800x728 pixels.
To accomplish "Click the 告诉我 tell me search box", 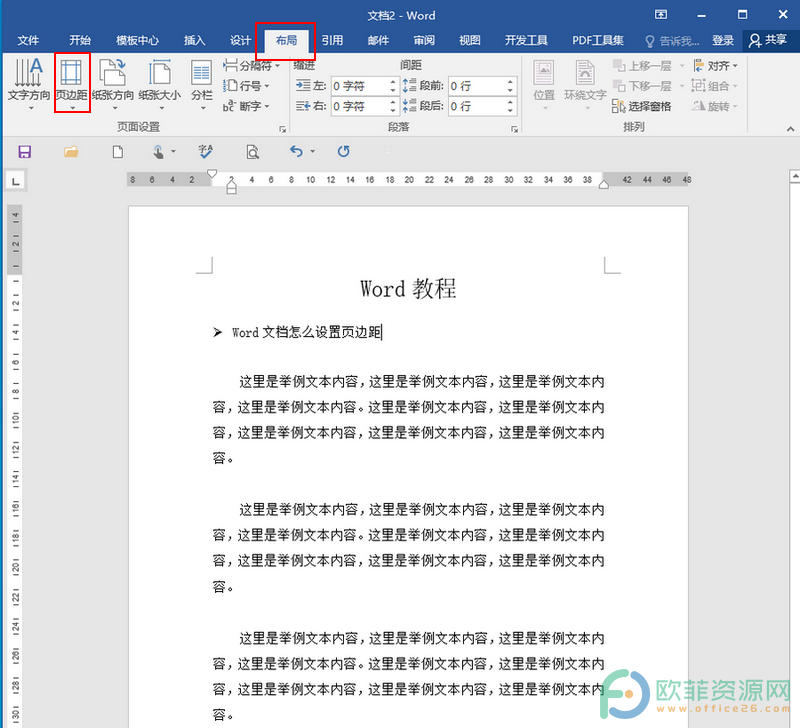I will (672, 41).
